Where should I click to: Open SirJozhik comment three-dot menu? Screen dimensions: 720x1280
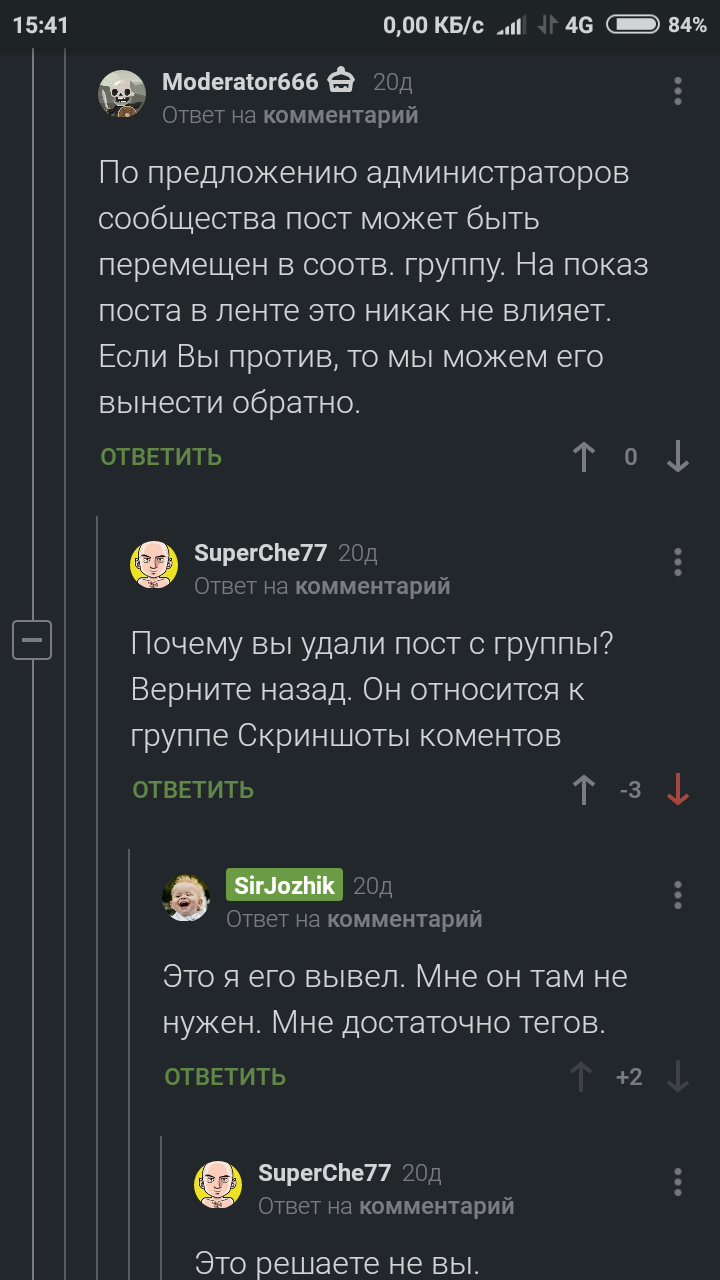pos(678,894)
